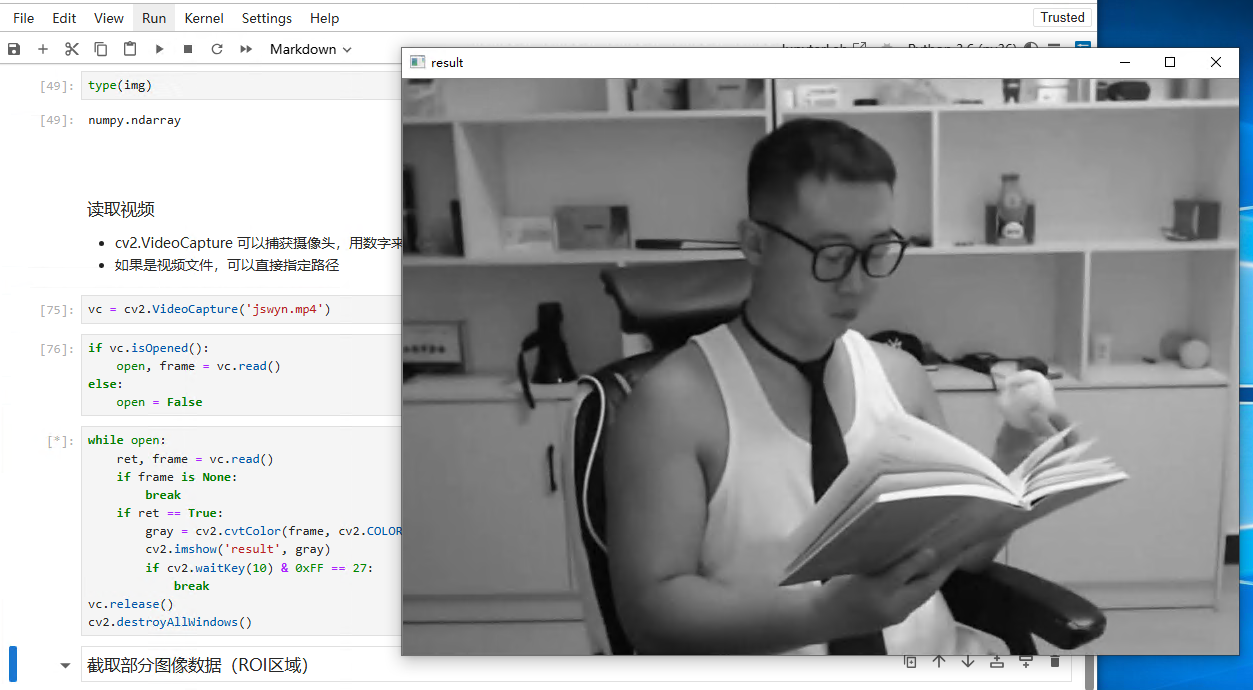
Task: Delete the cell using the trash icon
Action: (x=1054, y=661)
